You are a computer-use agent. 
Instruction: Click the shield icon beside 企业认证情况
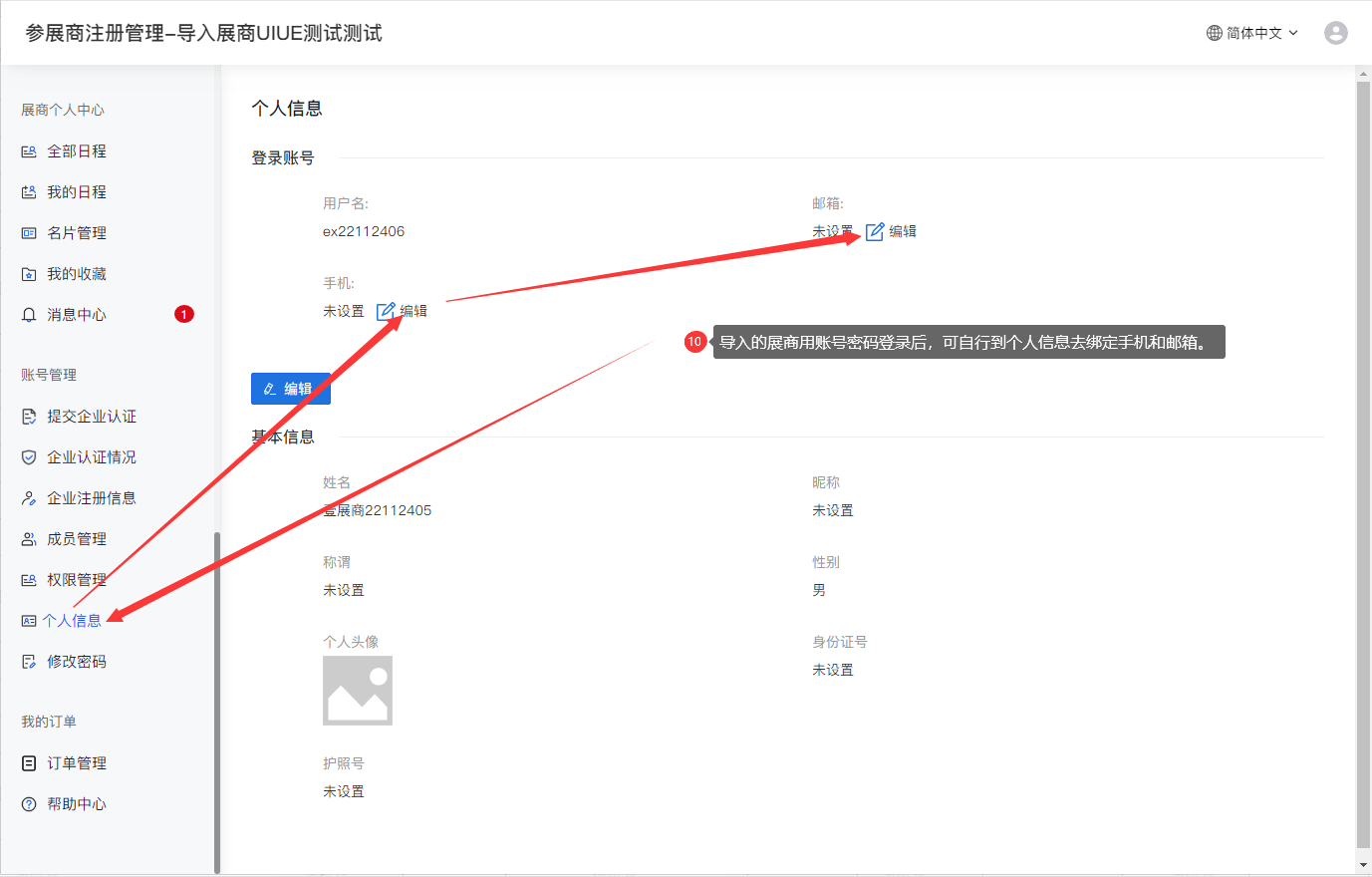coord(29,457)
